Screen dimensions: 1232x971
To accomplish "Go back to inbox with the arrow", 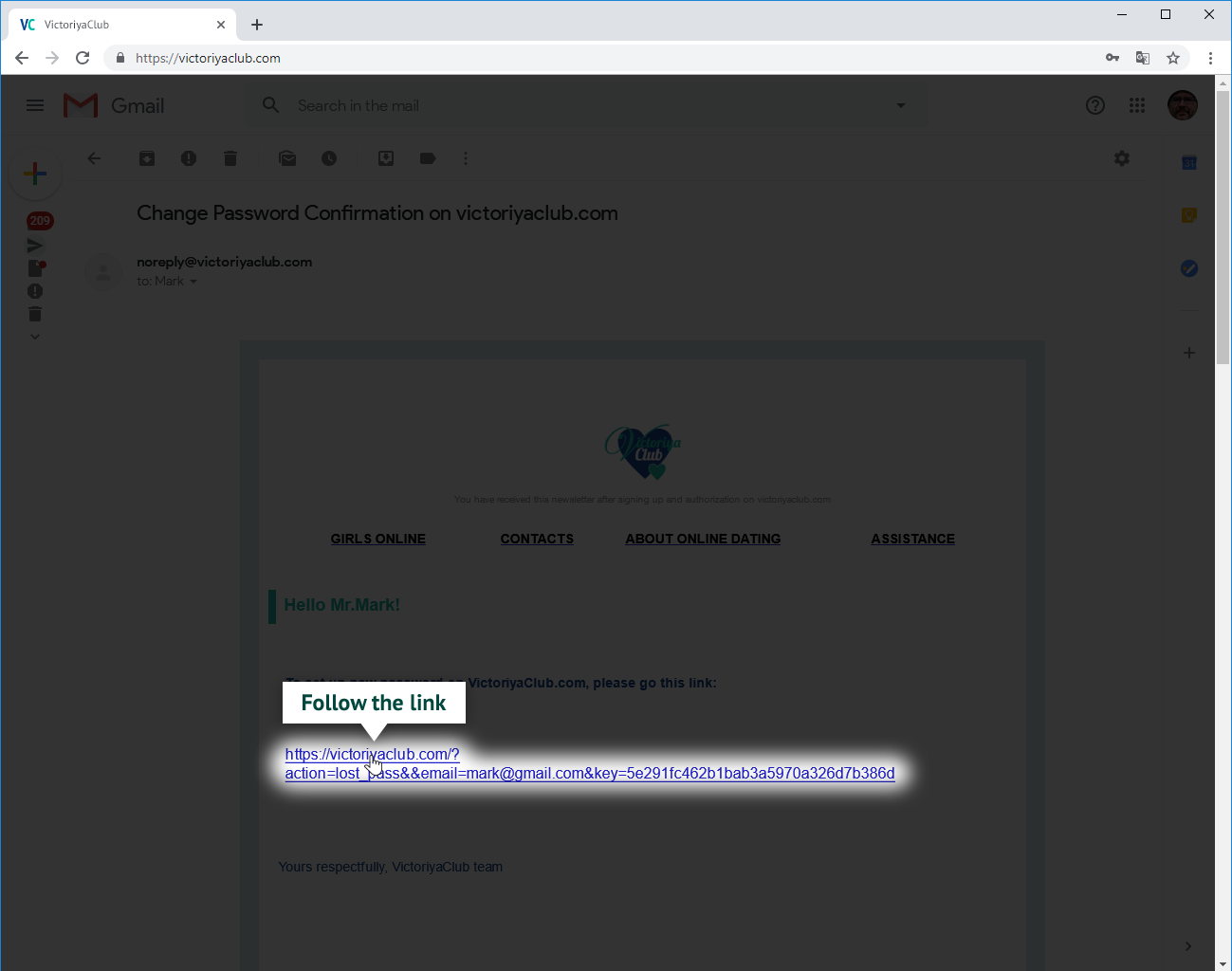I will (x=94, y=158).
